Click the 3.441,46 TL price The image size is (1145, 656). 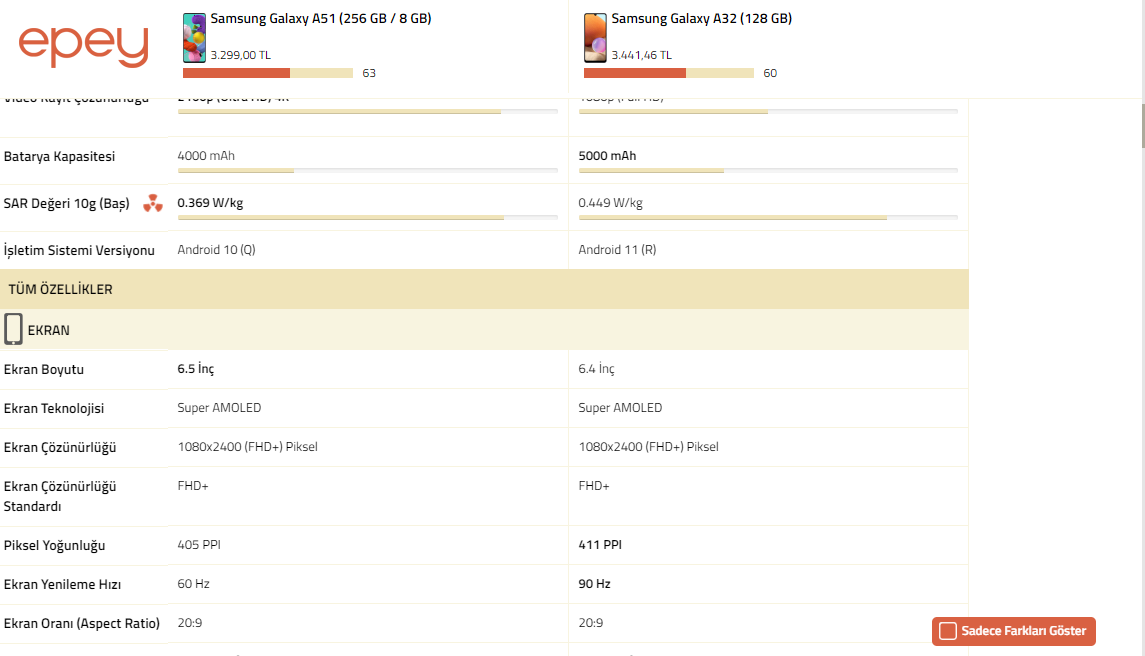pyautogui.click(x=641, y=55)
